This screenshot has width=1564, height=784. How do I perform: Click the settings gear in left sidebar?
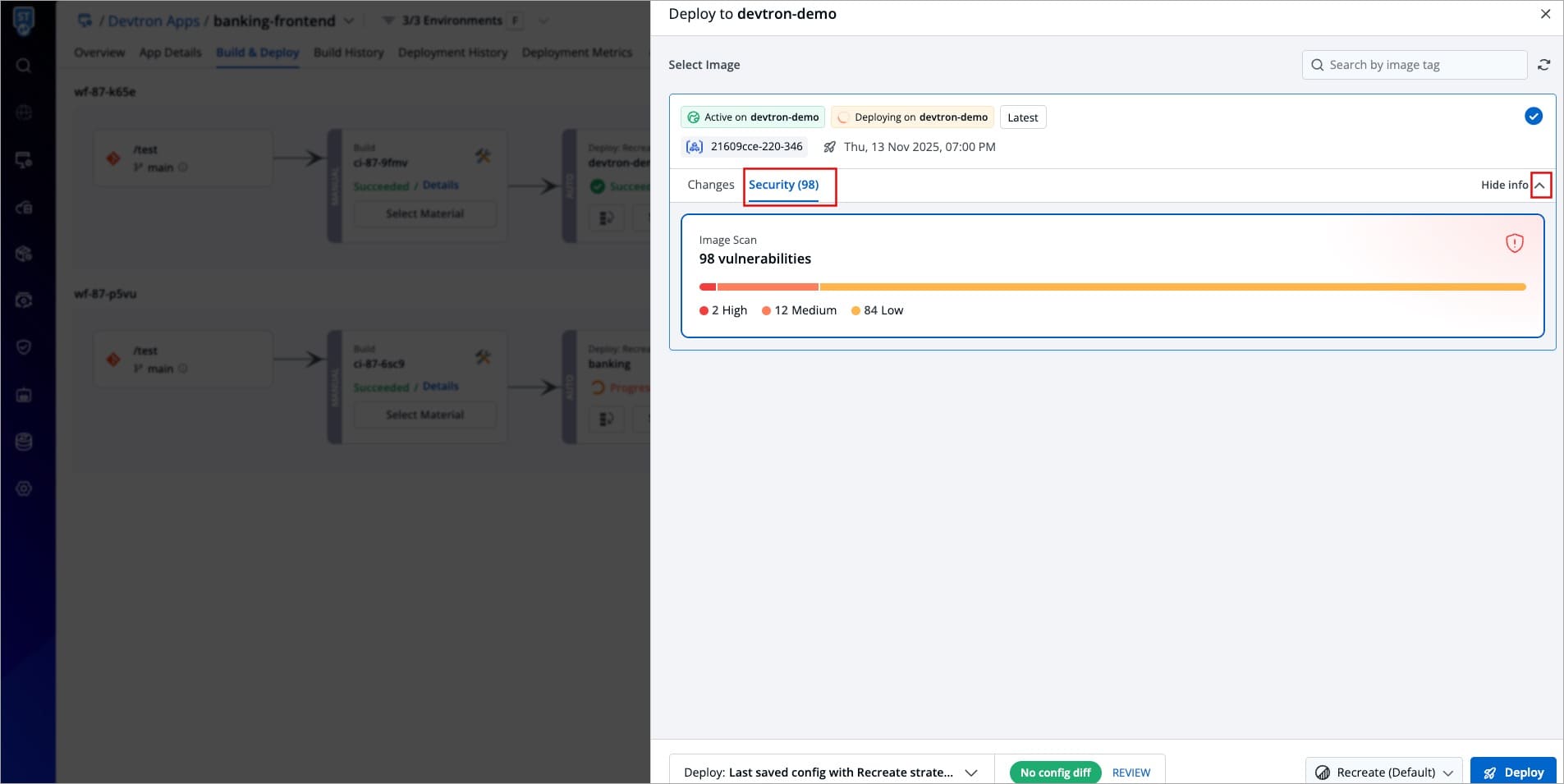(x=24, y=488)
